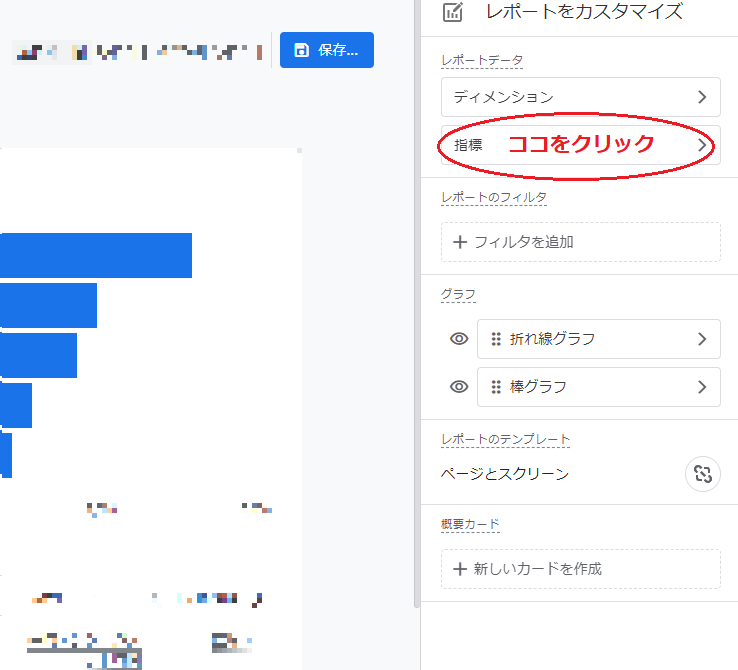738x670 pixels.
Task: Click the customize report pencil-chart icon
Action: (x=453, y=12)
